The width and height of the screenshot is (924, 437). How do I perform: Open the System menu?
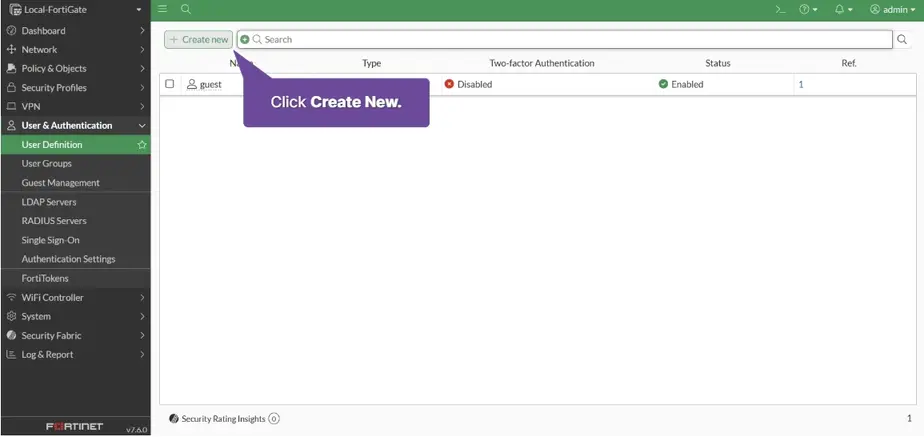75,316
